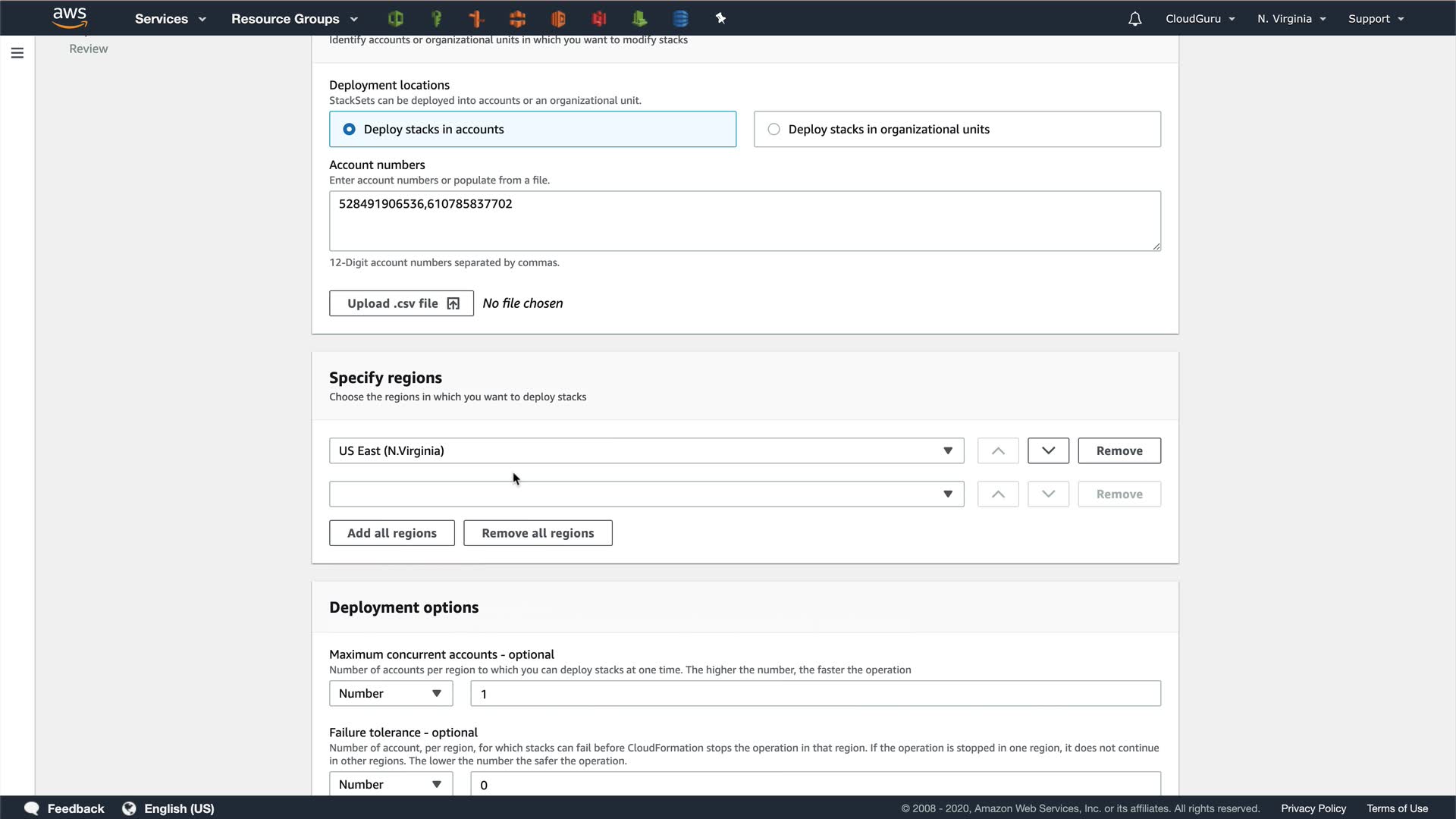Open the Number dropdown for maximum concurrent accounts
1456x819 pixels.
(391, 694)
